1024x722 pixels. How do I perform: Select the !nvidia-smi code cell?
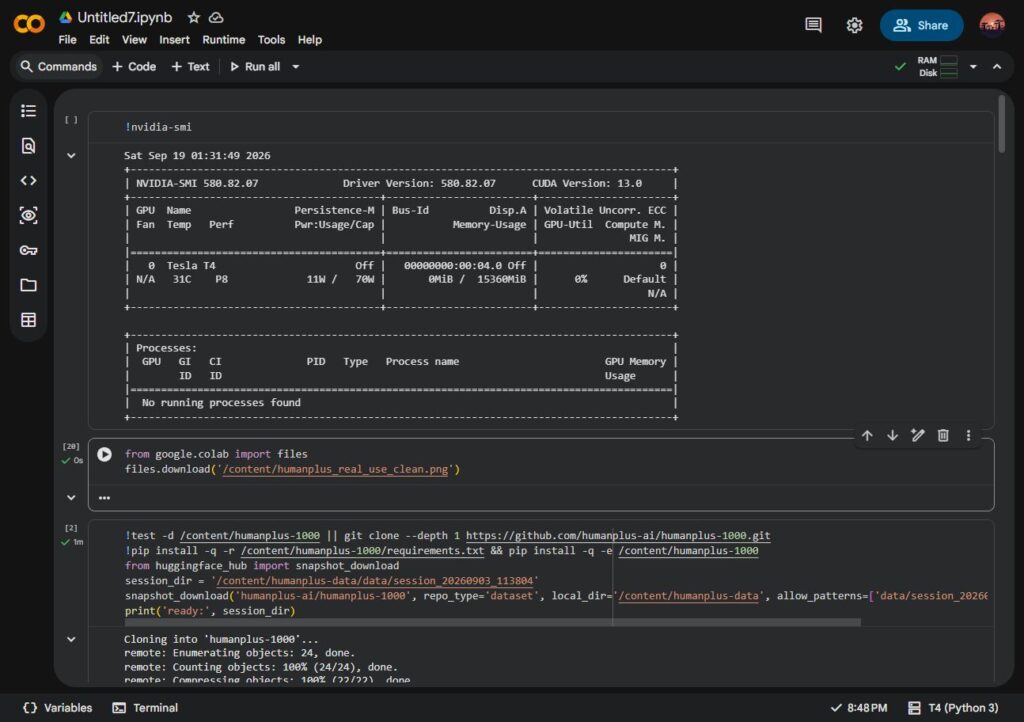541,127
